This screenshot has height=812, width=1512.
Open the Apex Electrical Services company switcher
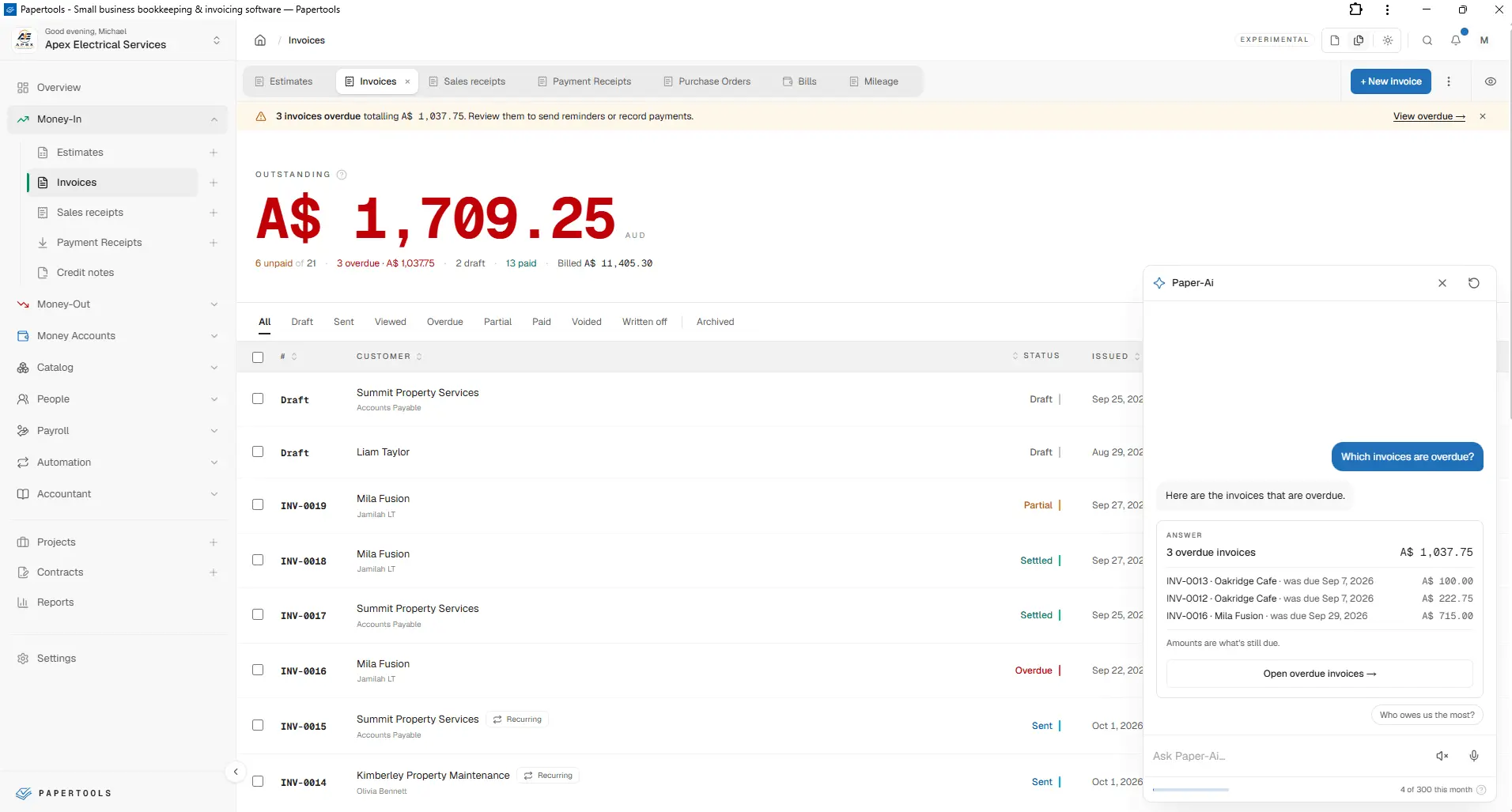pos(118,40)
